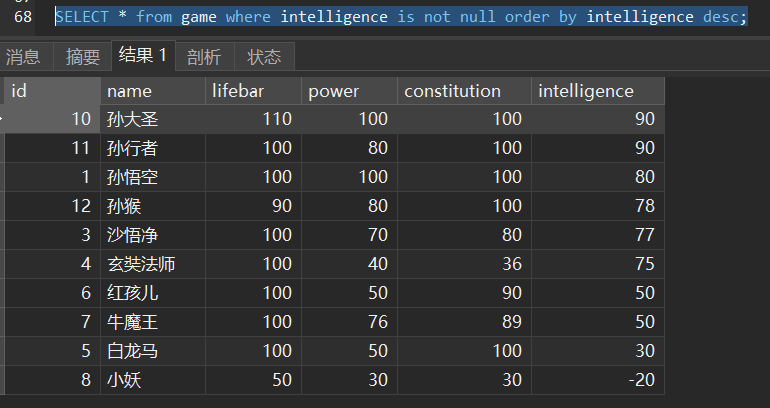Screen dimensions: 770x408
Task: Select the 小妖 name cell
Action: [153, 380]
